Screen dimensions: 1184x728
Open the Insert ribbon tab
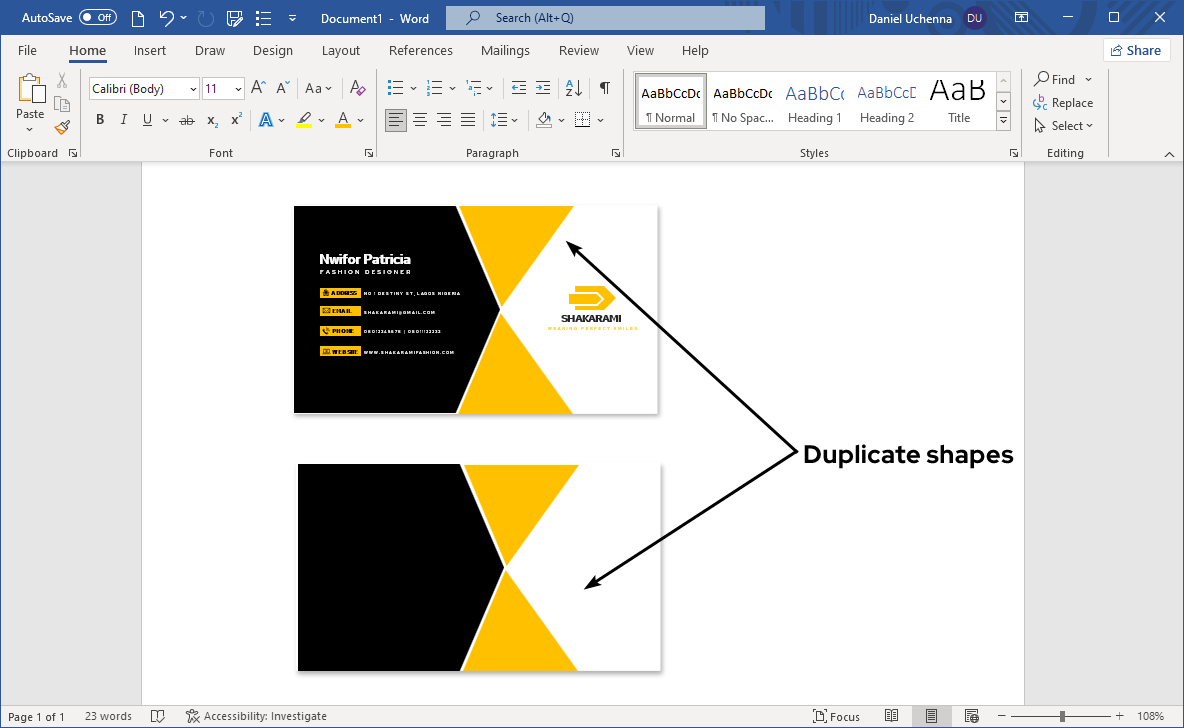pos(150,51)
